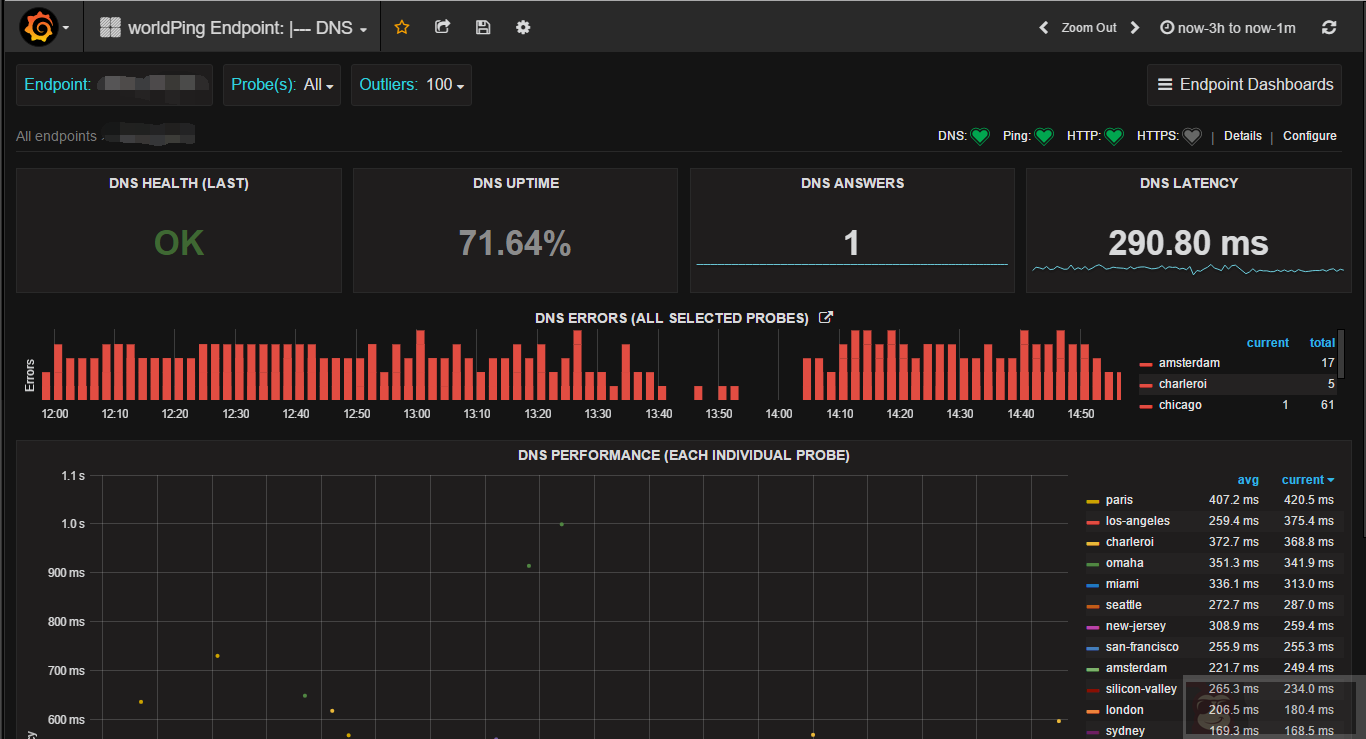Select london row in performance legend

click(x=1211, y=710)
